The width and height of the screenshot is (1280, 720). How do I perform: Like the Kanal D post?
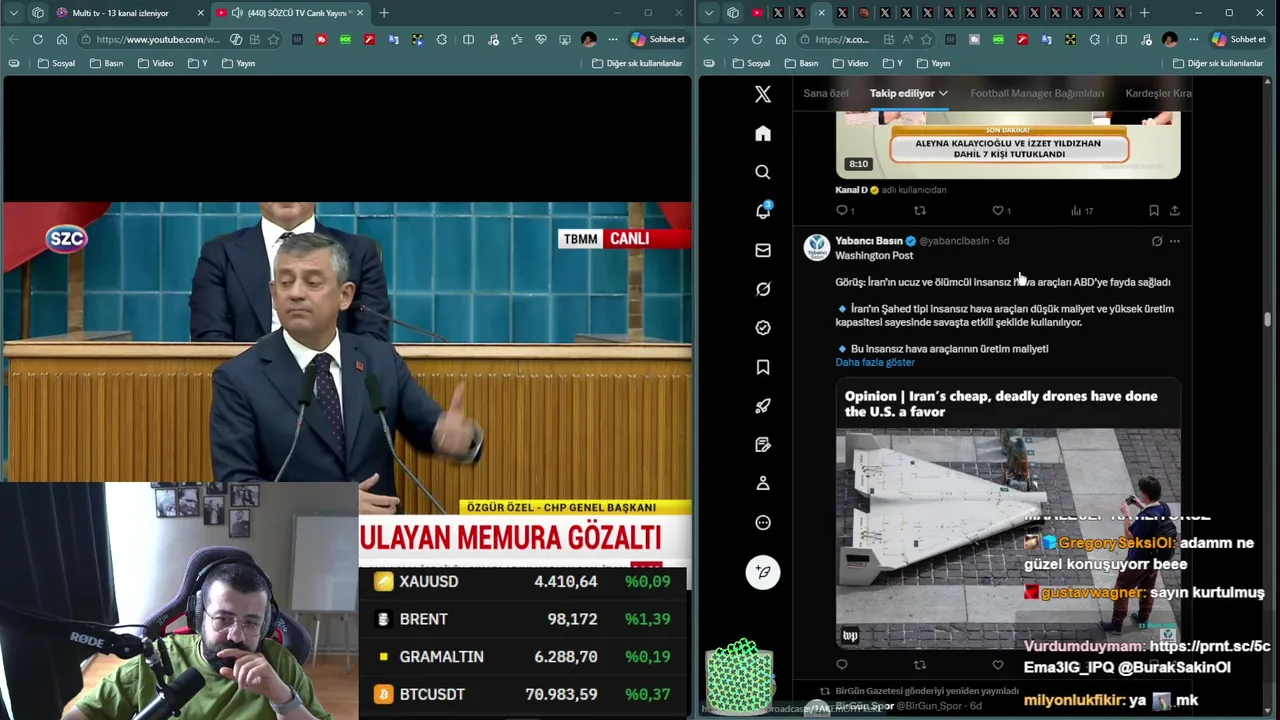point(997,210)
